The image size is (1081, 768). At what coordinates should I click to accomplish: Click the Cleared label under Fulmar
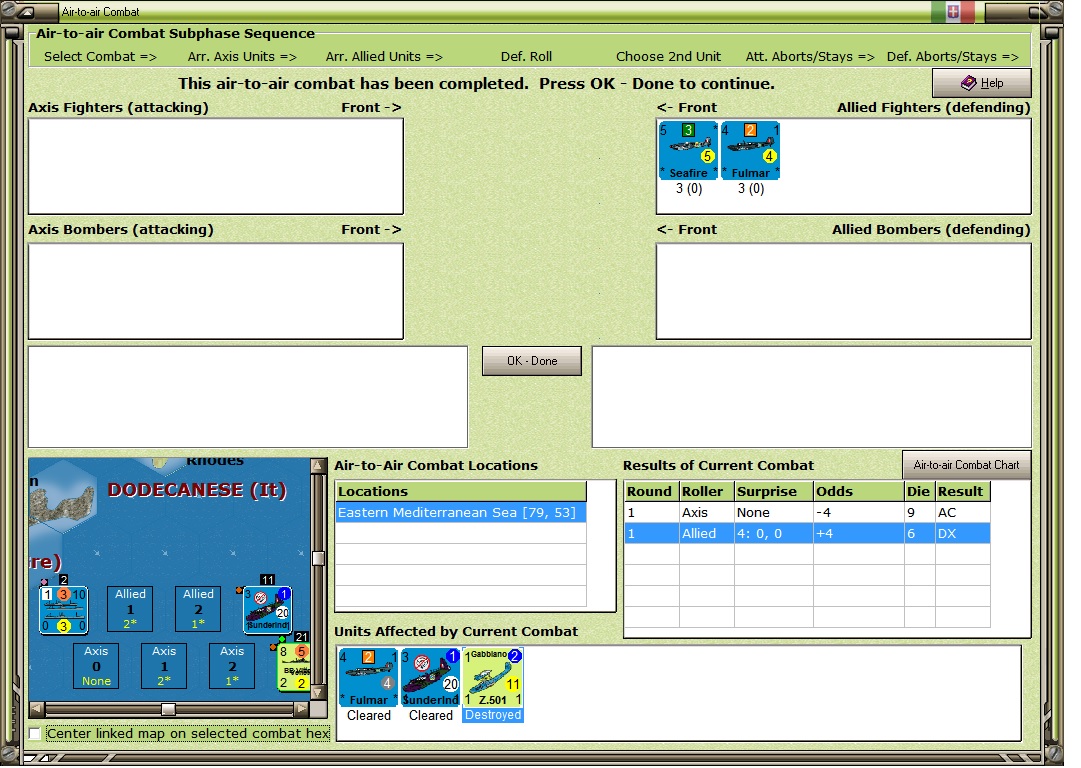(369, 716)
